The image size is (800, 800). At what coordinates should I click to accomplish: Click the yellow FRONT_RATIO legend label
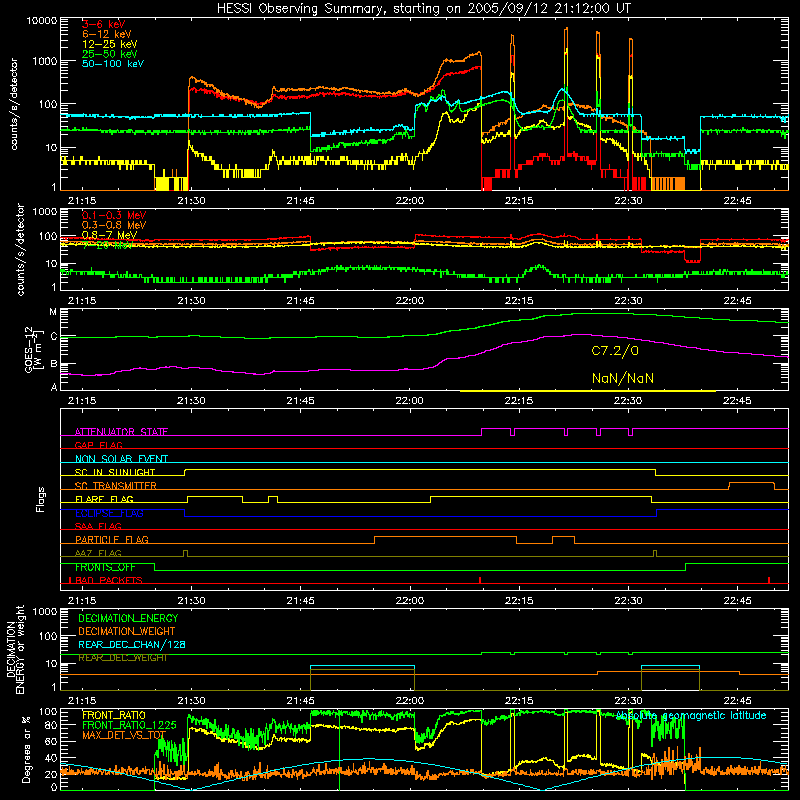click(114, 716)
